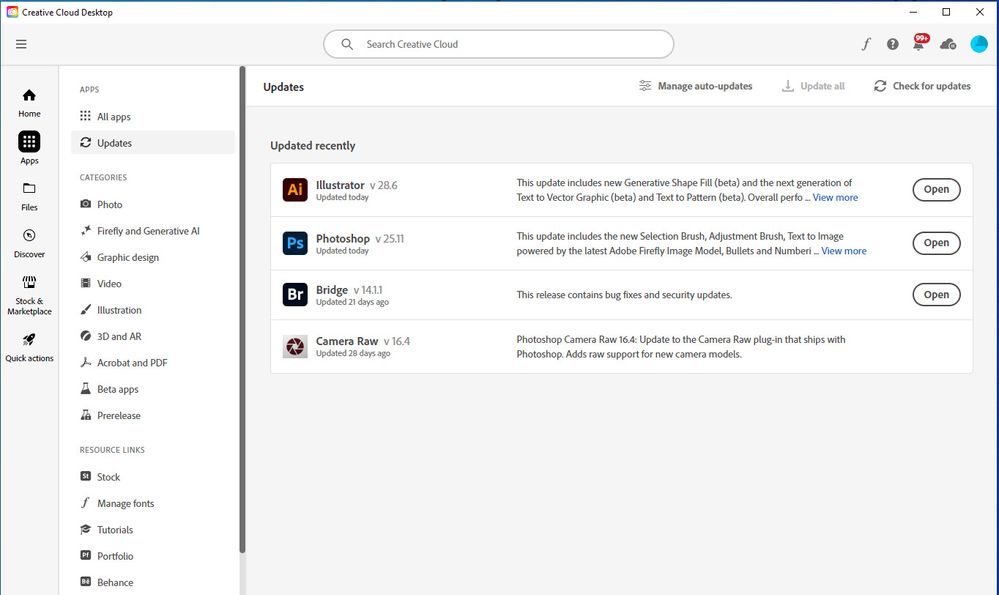Image resolution: width=999 pixels, height=595 pixels.
Task: Open Files in the left rail
Action: point(29,196)
